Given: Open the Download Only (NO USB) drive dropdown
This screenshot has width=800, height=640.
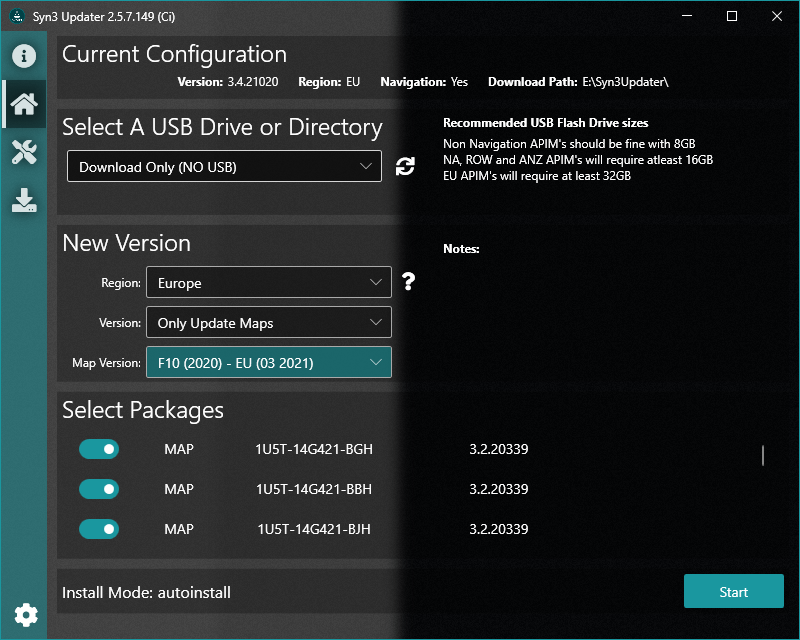Looking at the screenshot, I should click(x=224, y=167).
